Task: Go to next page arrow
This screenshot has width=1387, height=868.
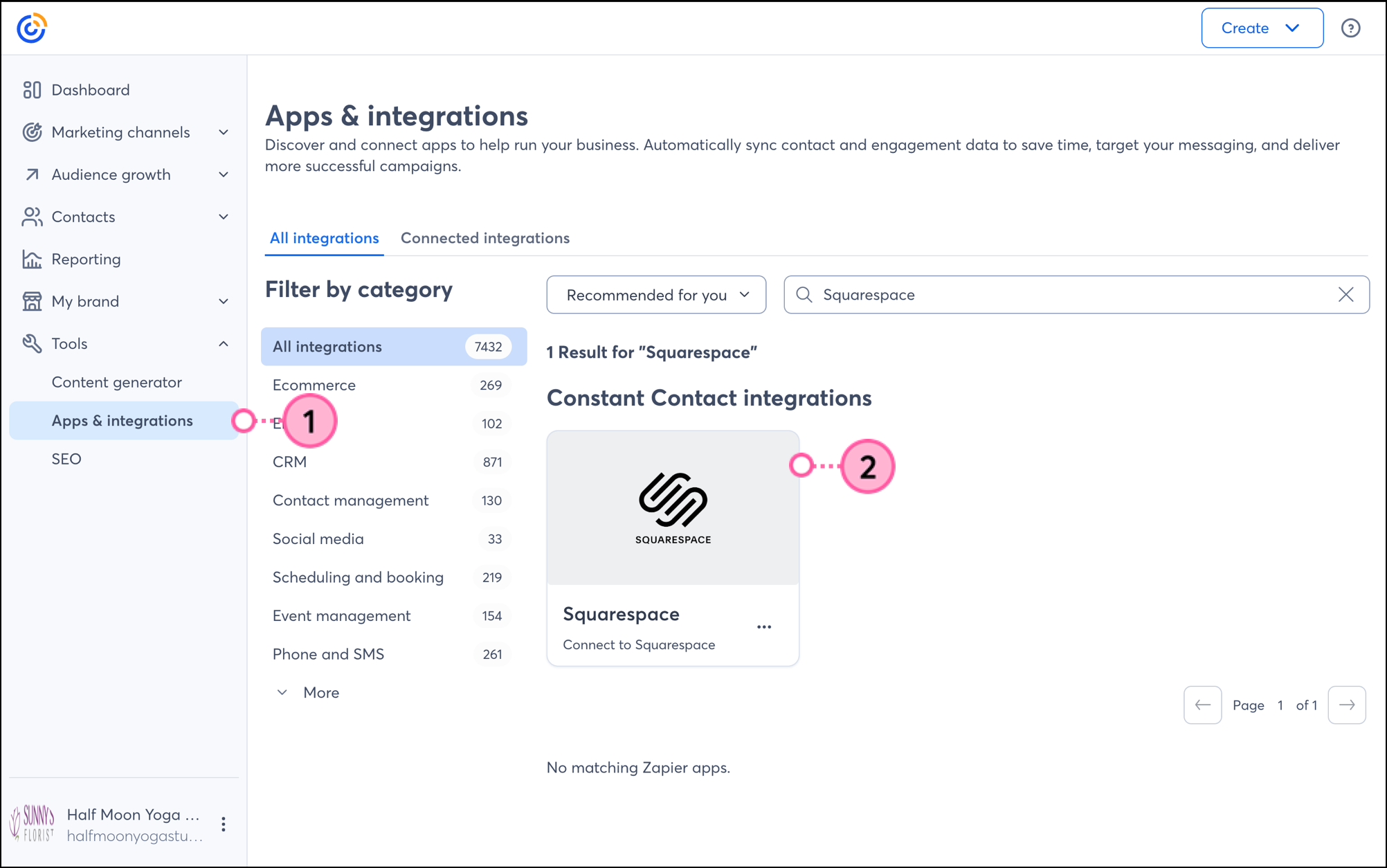Action: point(1347,705)
